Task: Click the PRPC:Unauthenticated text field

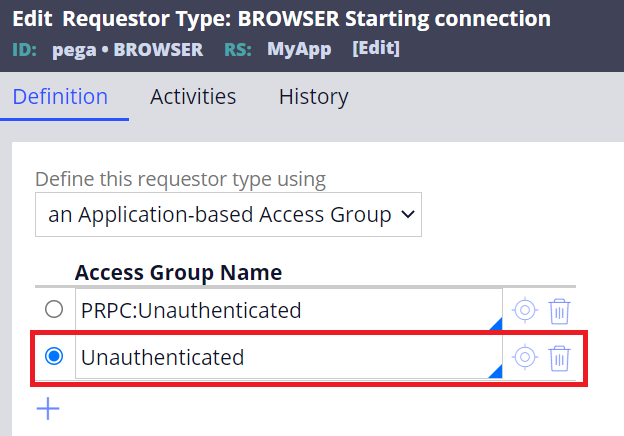Action: (289, 310)
